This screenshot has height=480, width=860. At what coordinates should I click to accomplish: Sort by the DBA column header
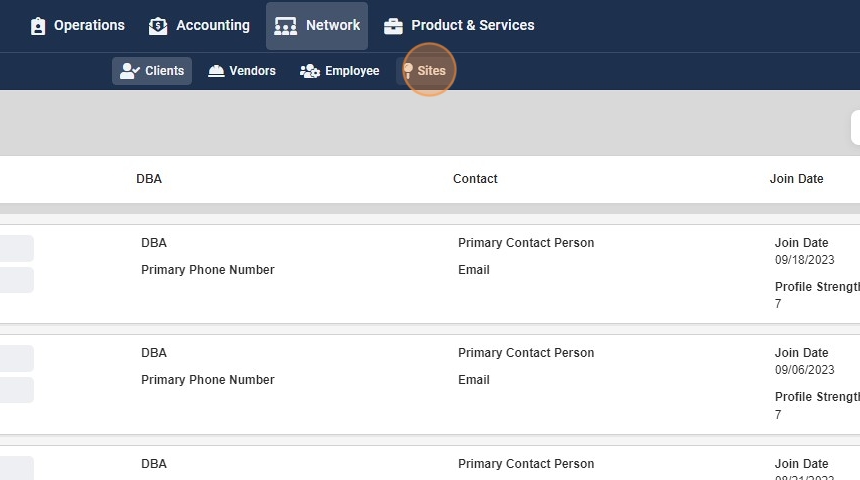[149, 179]
